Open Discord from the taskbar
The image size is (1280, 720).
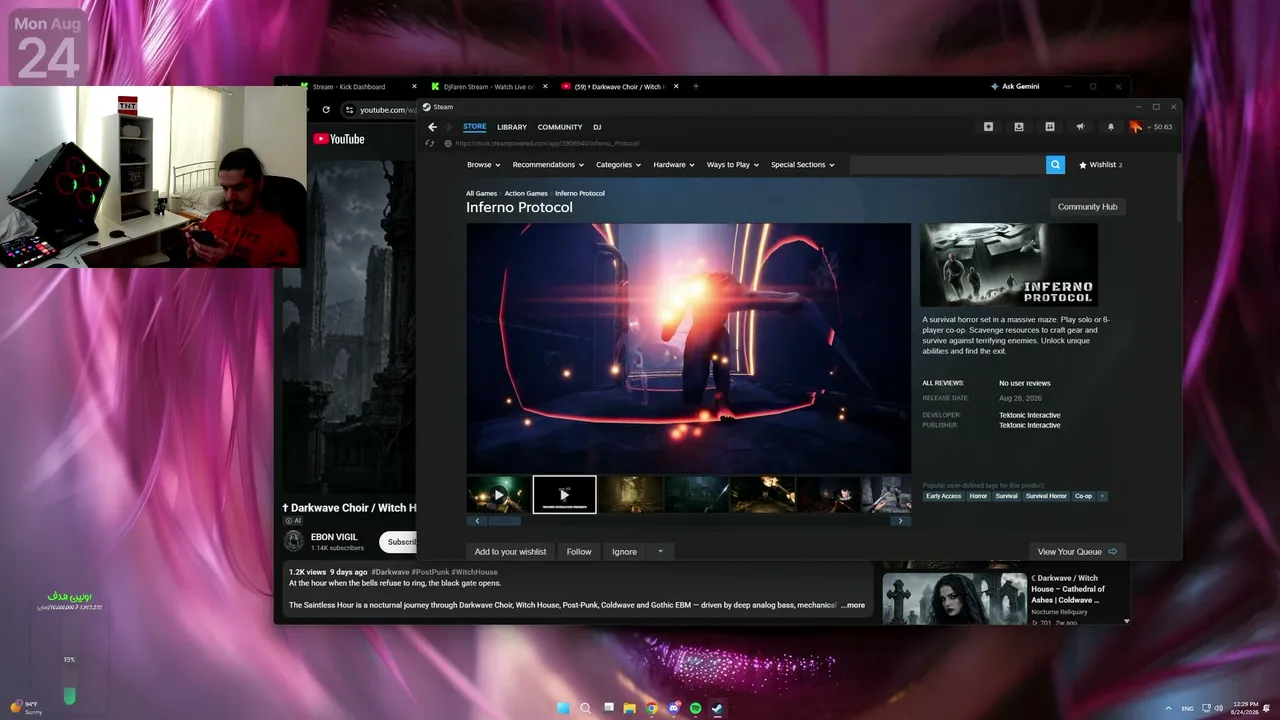tap(673, 708)
